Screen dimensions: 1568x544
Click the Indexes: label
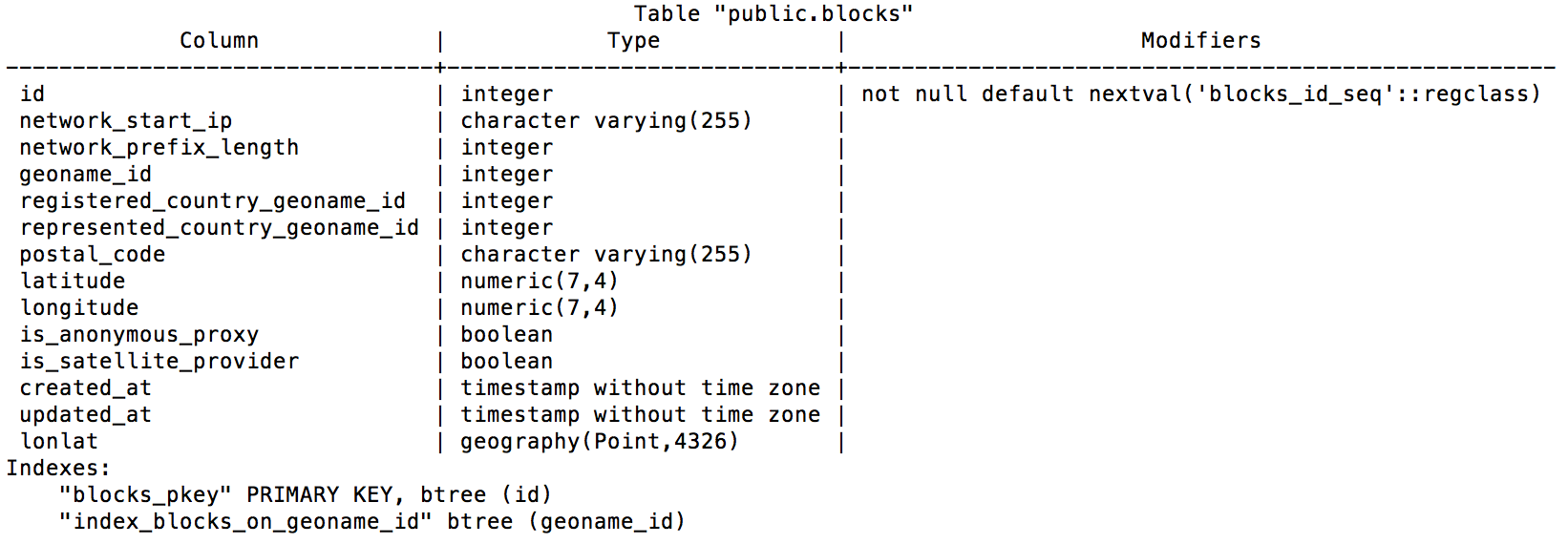tap(58, 469)
